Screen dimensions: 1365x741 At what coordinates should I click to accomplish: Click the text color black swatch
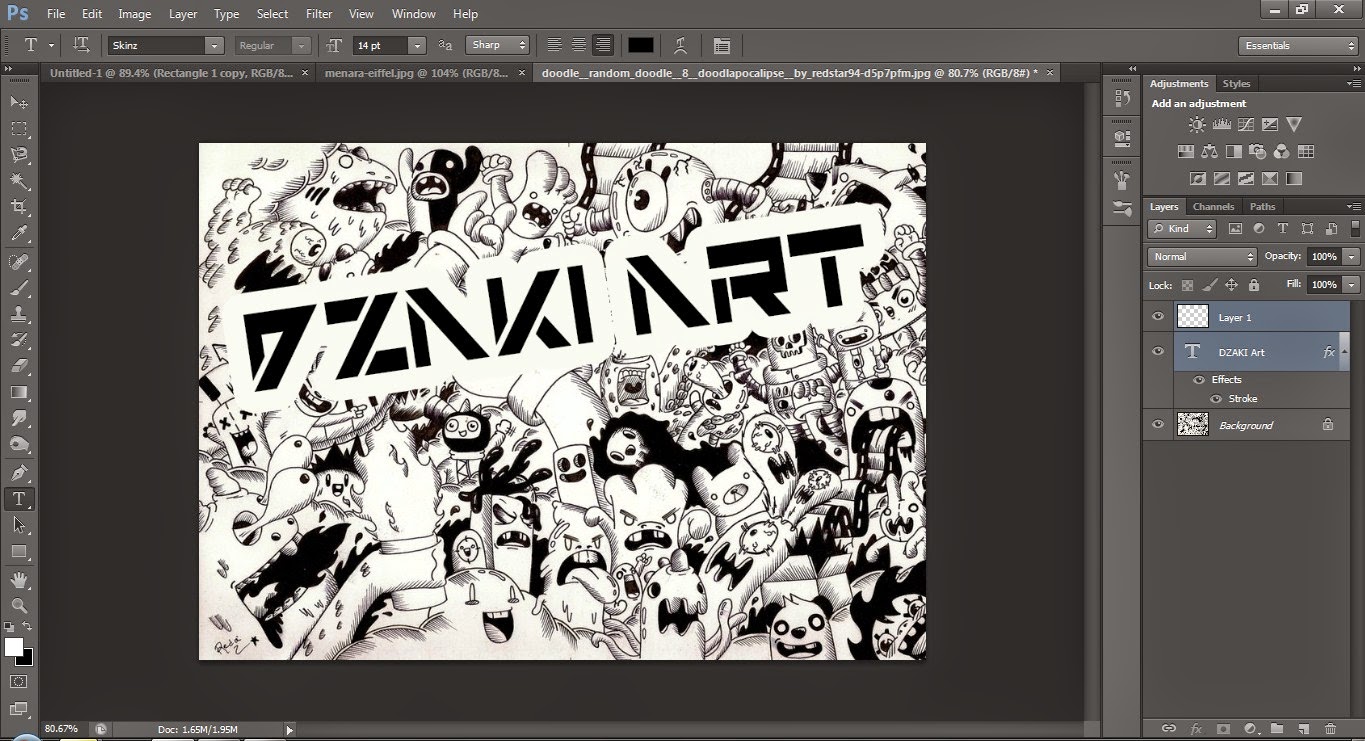641,45
